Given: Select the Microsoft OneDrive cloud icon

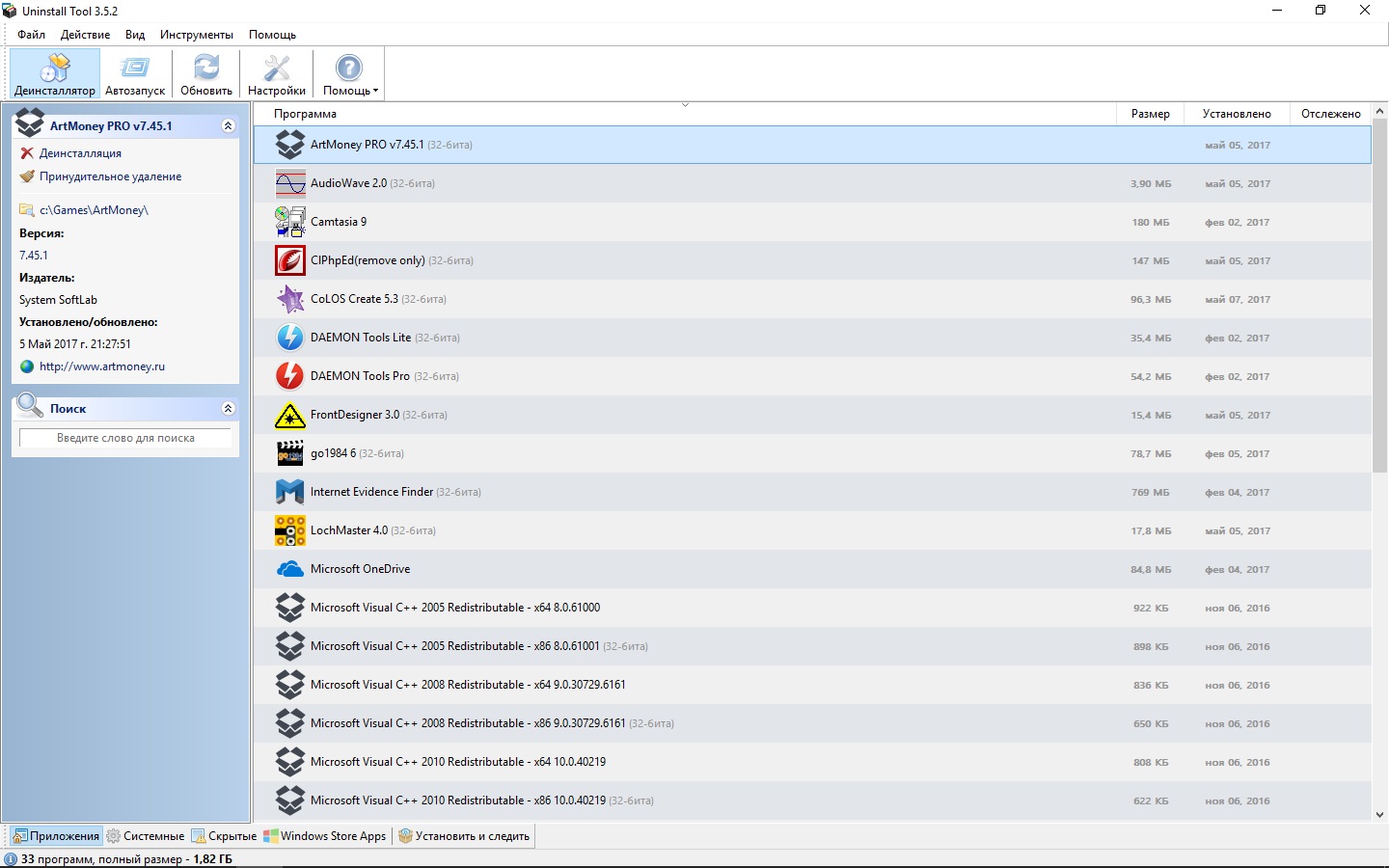Looking at the screenshot, I should point(290,569).
